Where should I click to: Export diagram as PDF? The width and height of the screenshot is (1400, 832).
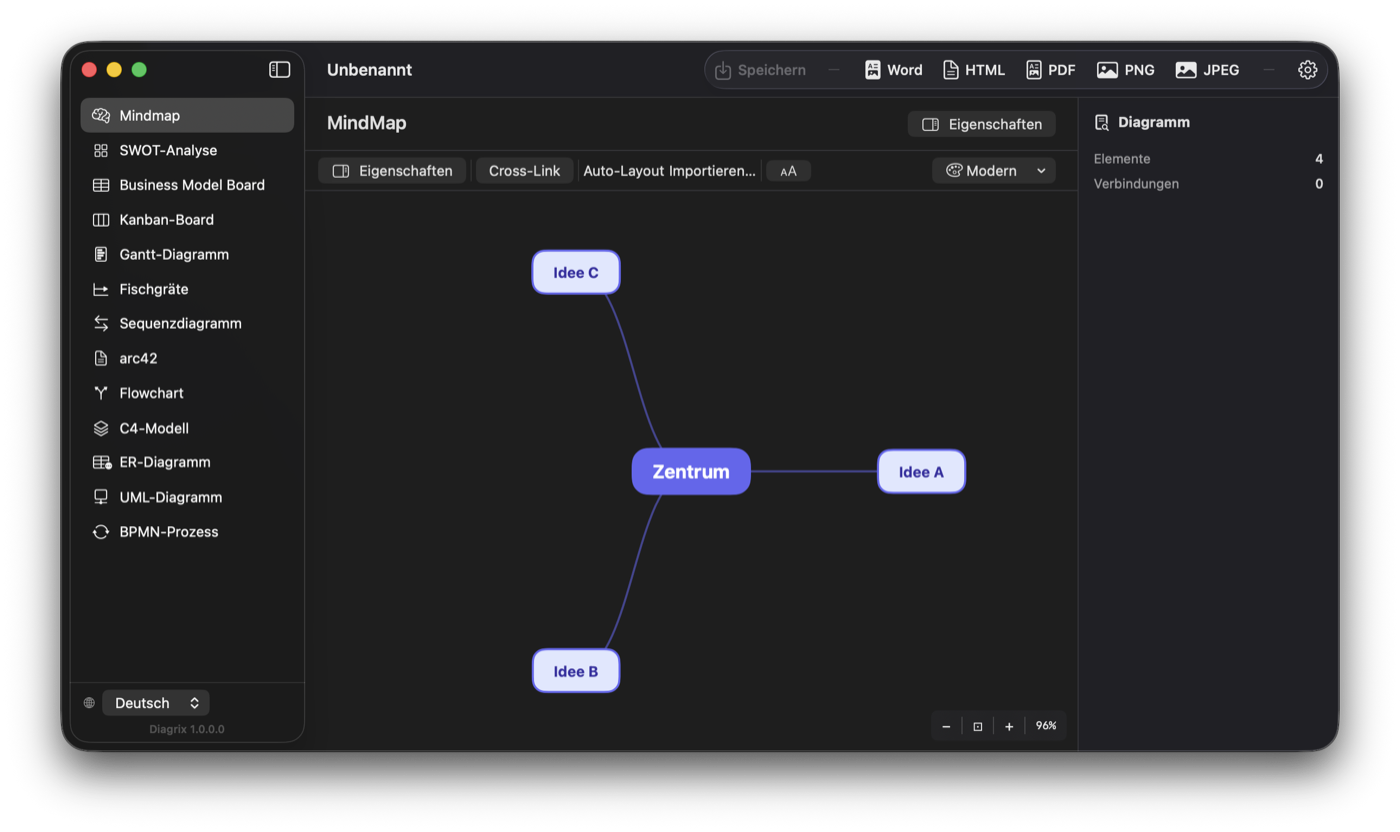1050,70
